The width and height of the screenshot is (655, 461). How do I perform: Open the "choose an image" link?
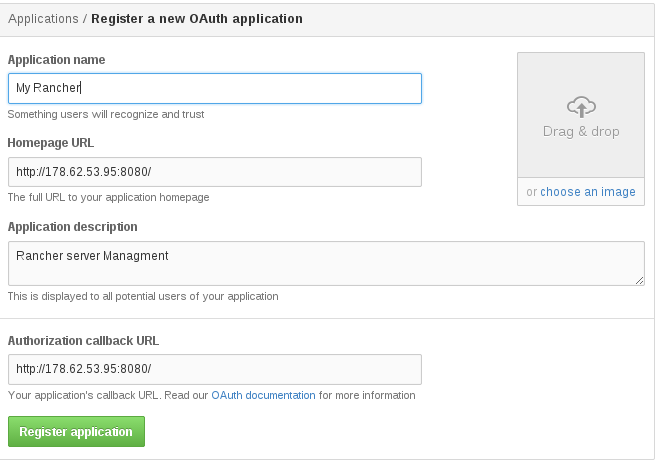588,192
